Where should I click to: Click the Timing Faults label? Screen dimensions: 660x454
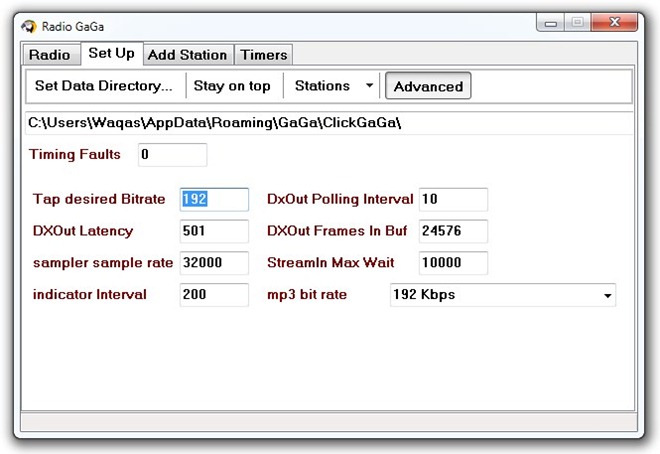75,154
